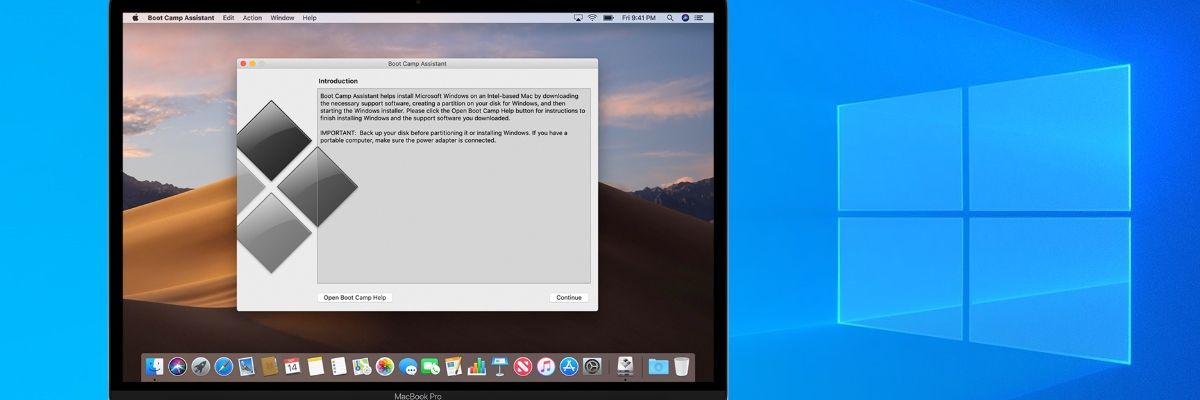Open the Trash in the Dock
This screenshot has height=400, width=1200.
click(681, 367)
